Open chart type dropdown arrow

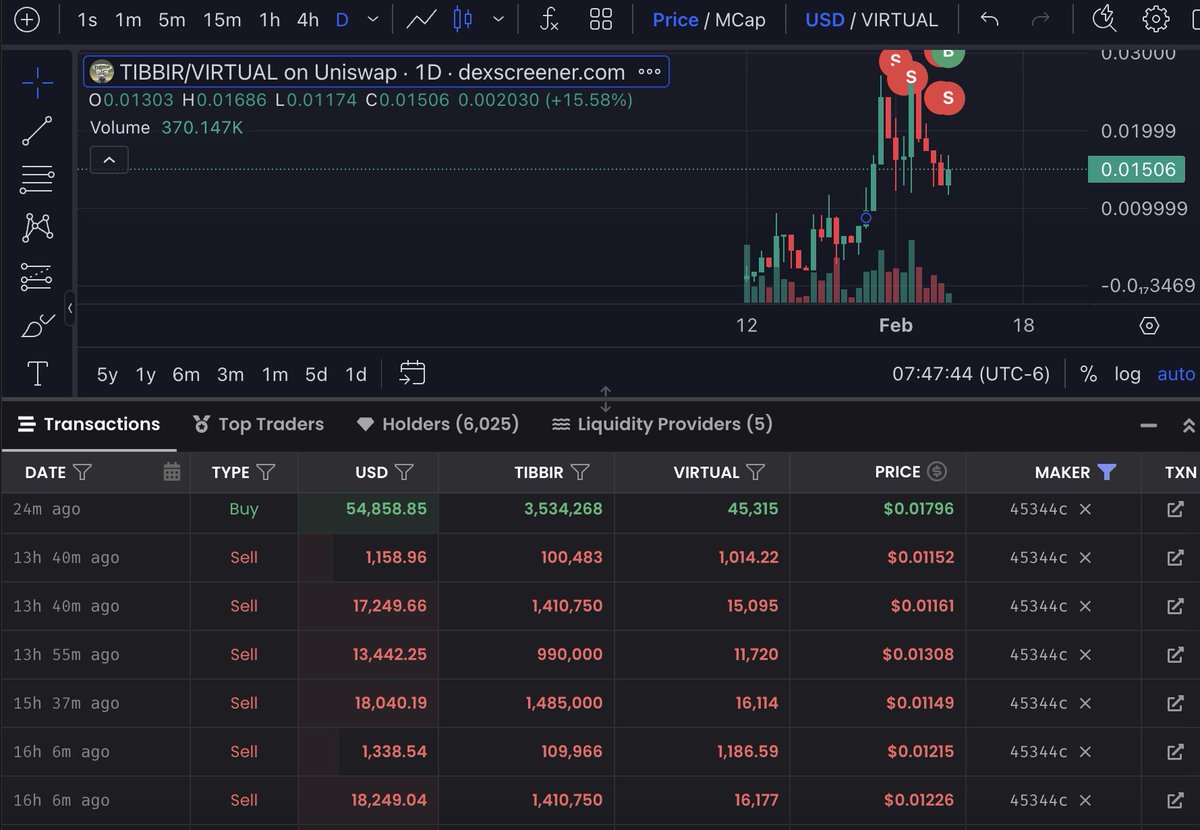[x=498, y=19]
